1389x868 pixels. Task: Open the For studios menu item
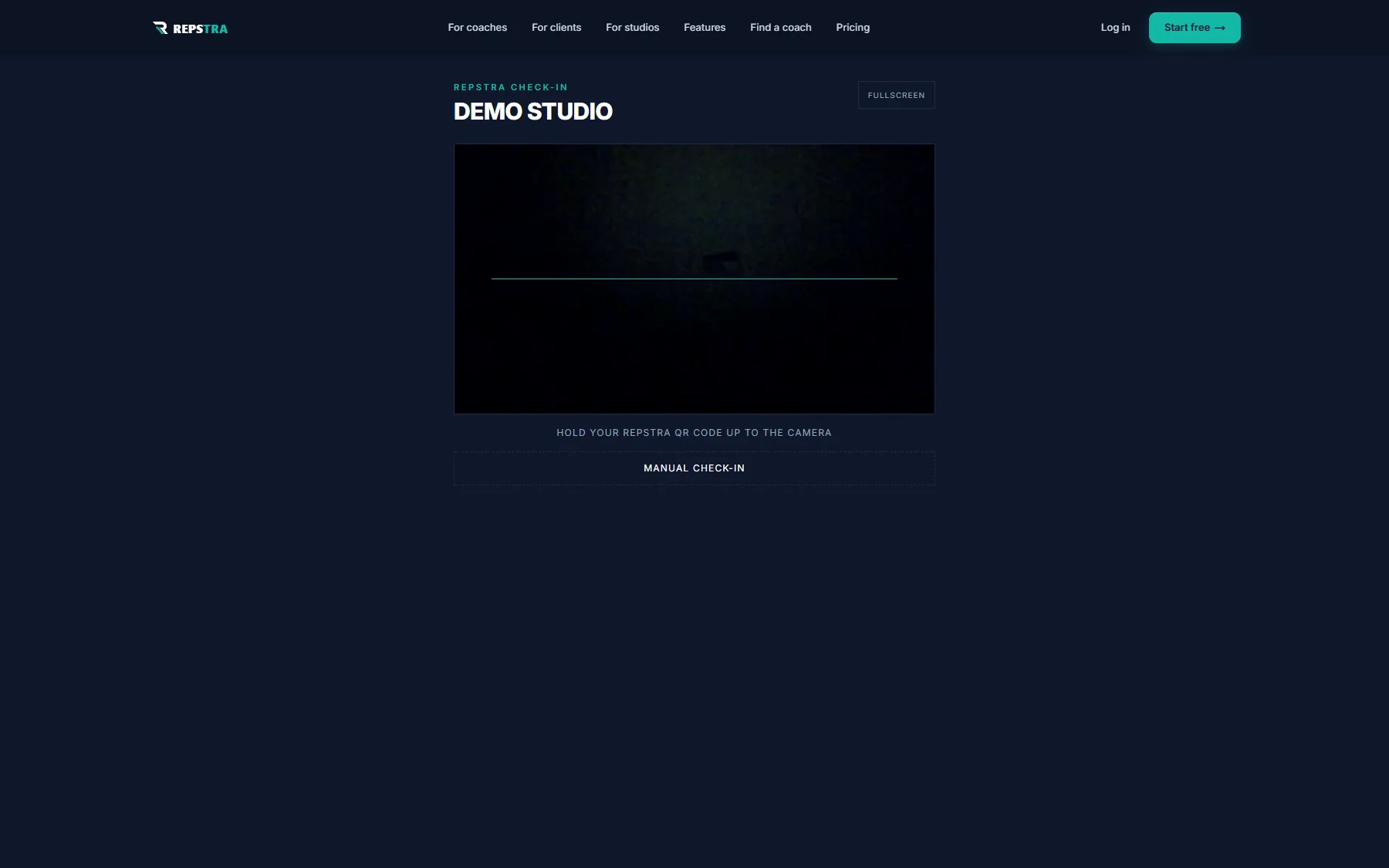coord(633,28)
